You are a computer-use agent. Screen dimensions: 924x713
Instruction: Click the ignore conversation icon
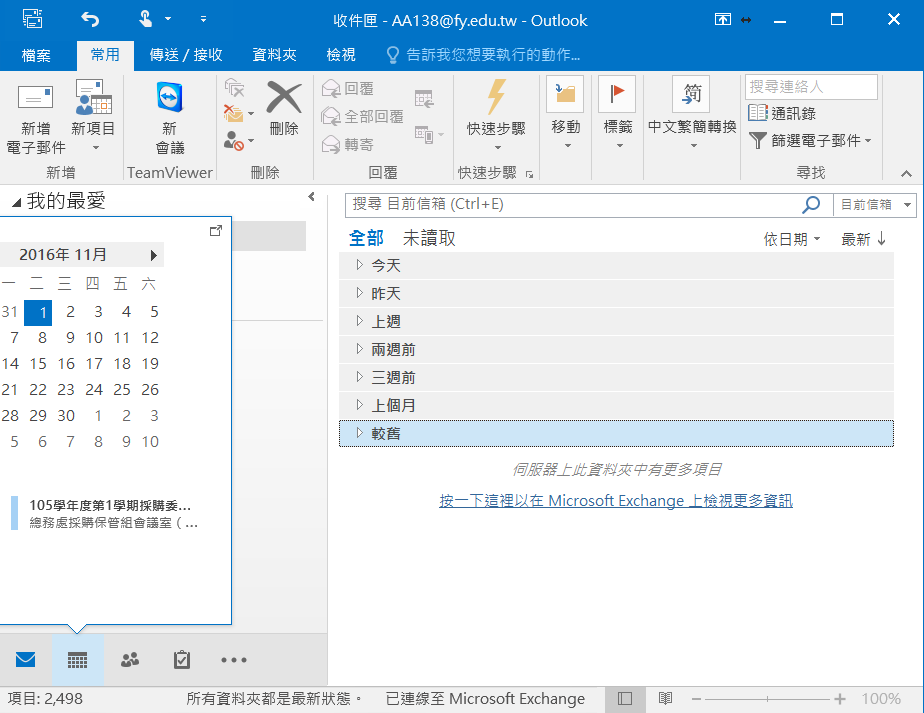point(235,88)
